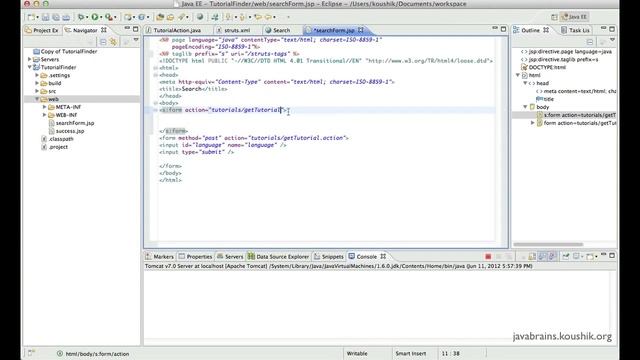Screen dimensions: 640x360
Task: Click Display Selected Console monitor icon
Action: [576, 256]
